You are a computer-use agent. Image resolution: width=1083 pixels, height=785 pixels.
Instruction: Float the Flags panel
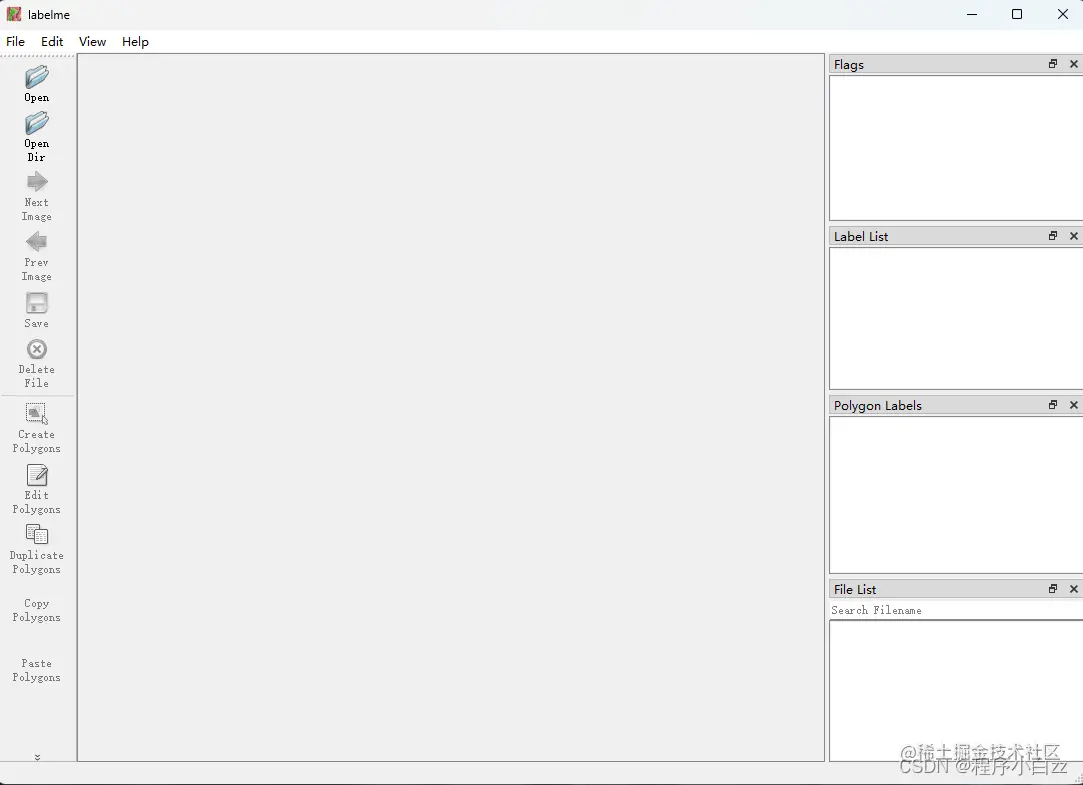(x=1053, y=64)
